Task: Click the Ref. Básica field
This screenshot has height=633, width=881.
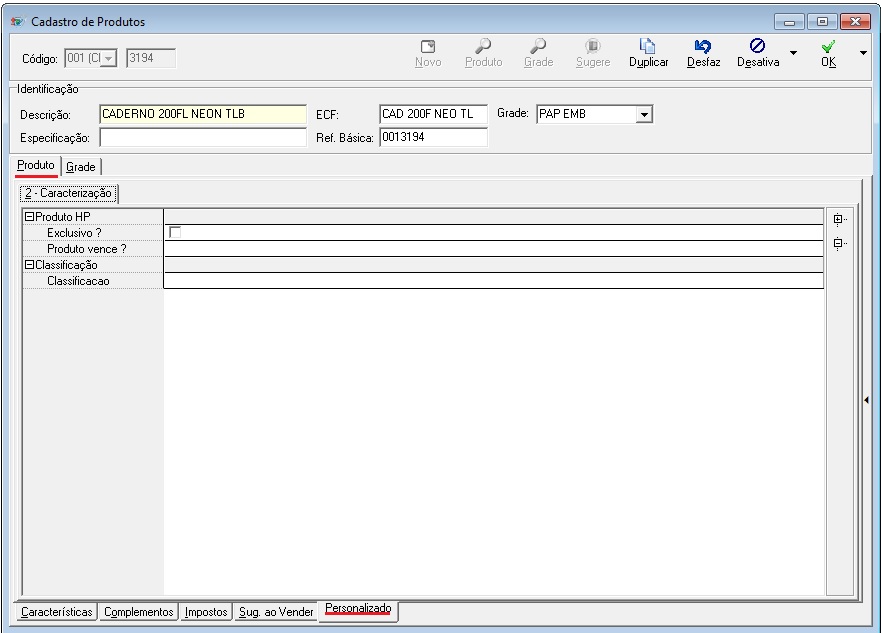Action: (x=433, y=138)
